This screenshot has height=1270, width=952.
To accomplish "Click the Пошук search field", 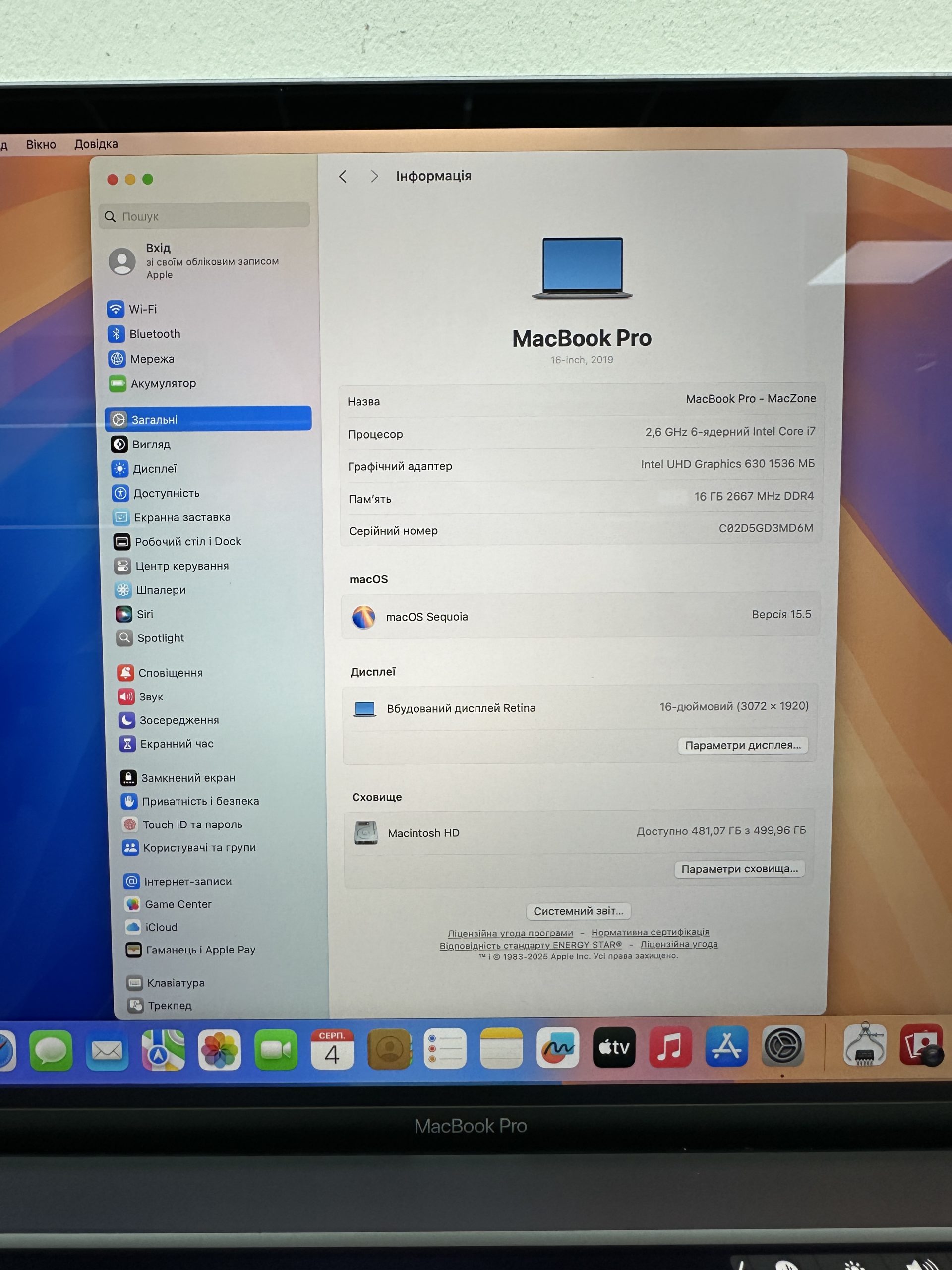I will tap(204, 216).
